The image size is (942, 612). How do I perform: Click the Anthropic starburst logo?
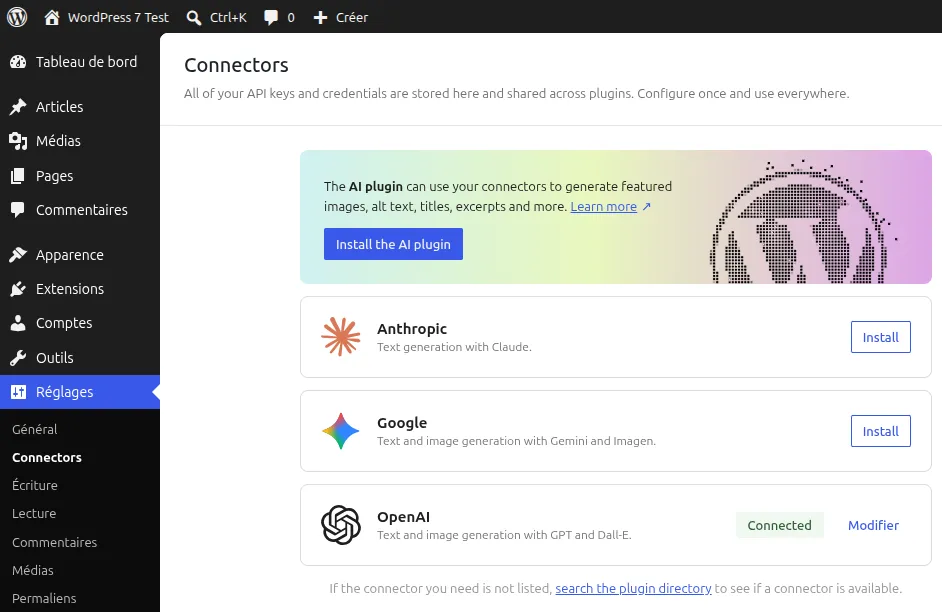pyautogui.click(x=341, y=337)
